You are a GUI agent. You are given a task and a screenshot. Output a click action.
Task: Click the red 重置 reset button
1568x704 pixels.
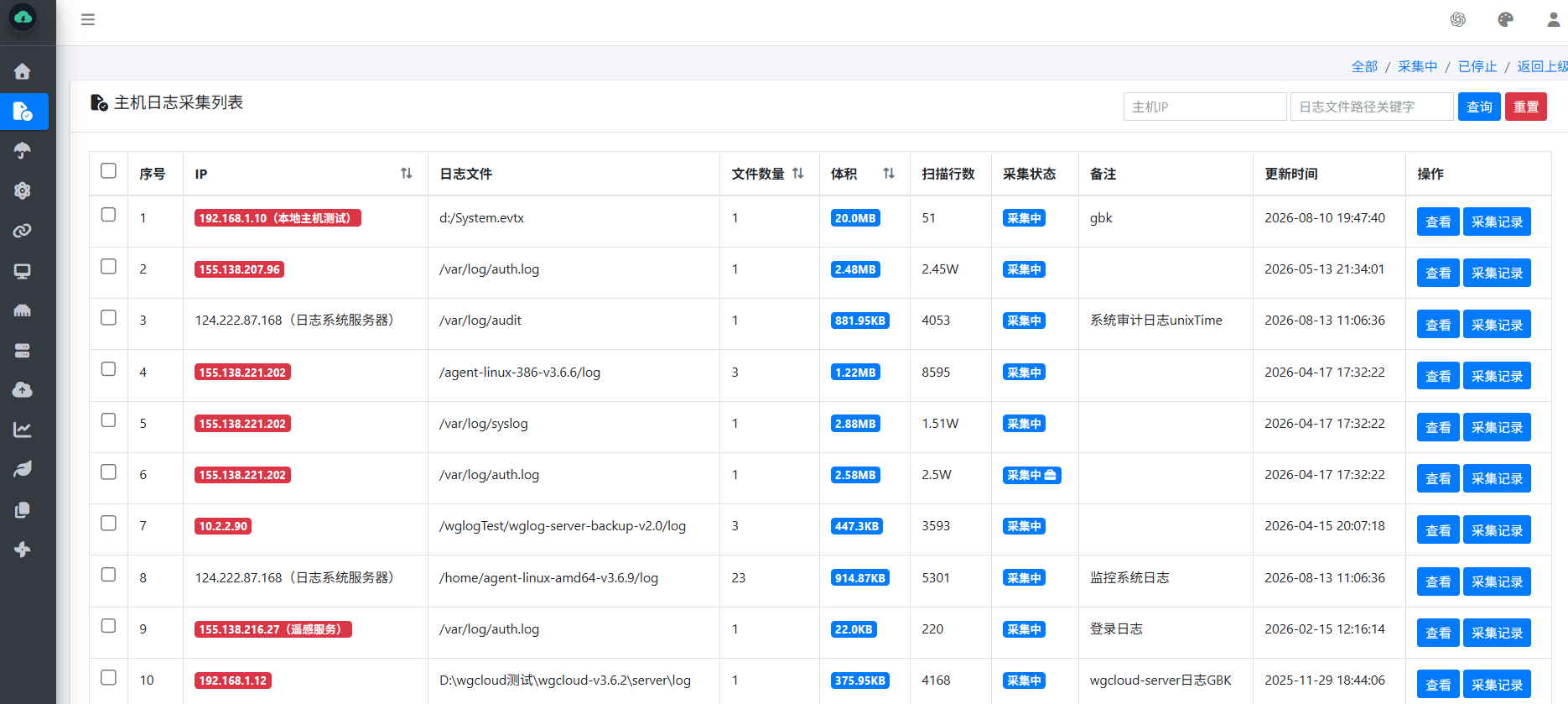pyautogui.click(x=1526, y=107)
